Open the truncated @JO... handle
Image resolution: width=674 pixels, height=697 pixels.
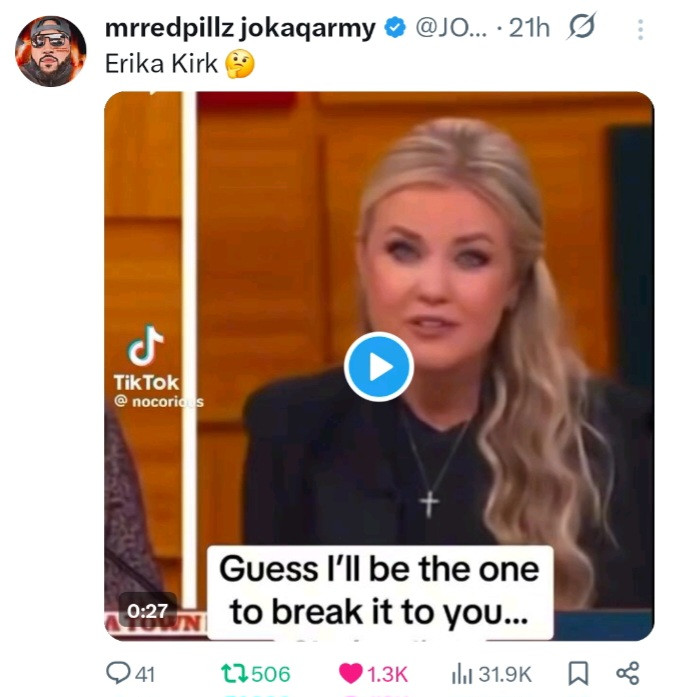click(x=451, y=28)
